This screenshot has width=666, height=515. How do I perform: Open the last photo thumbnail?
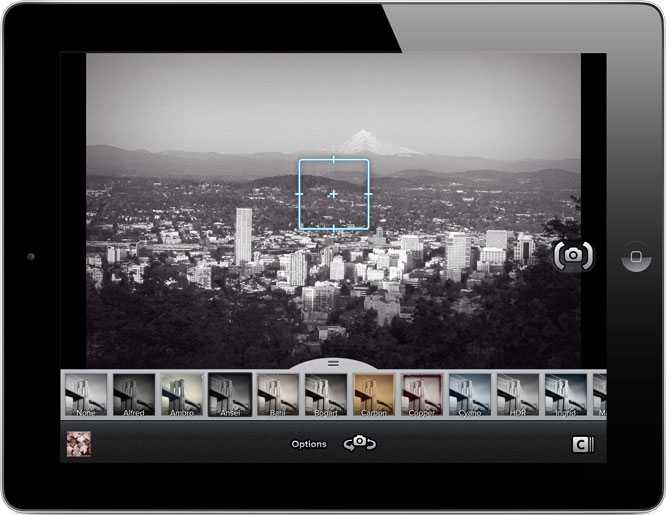pyautogui.click(x=79, y=444)
